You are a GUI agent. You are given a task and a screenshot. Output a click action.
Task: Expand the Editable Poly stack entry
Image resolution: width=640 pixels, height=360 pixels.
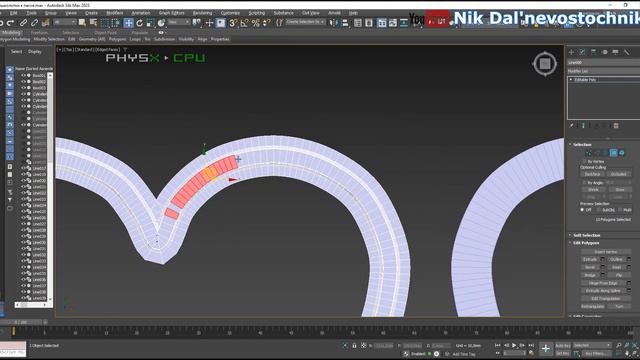tap(571, 80)
